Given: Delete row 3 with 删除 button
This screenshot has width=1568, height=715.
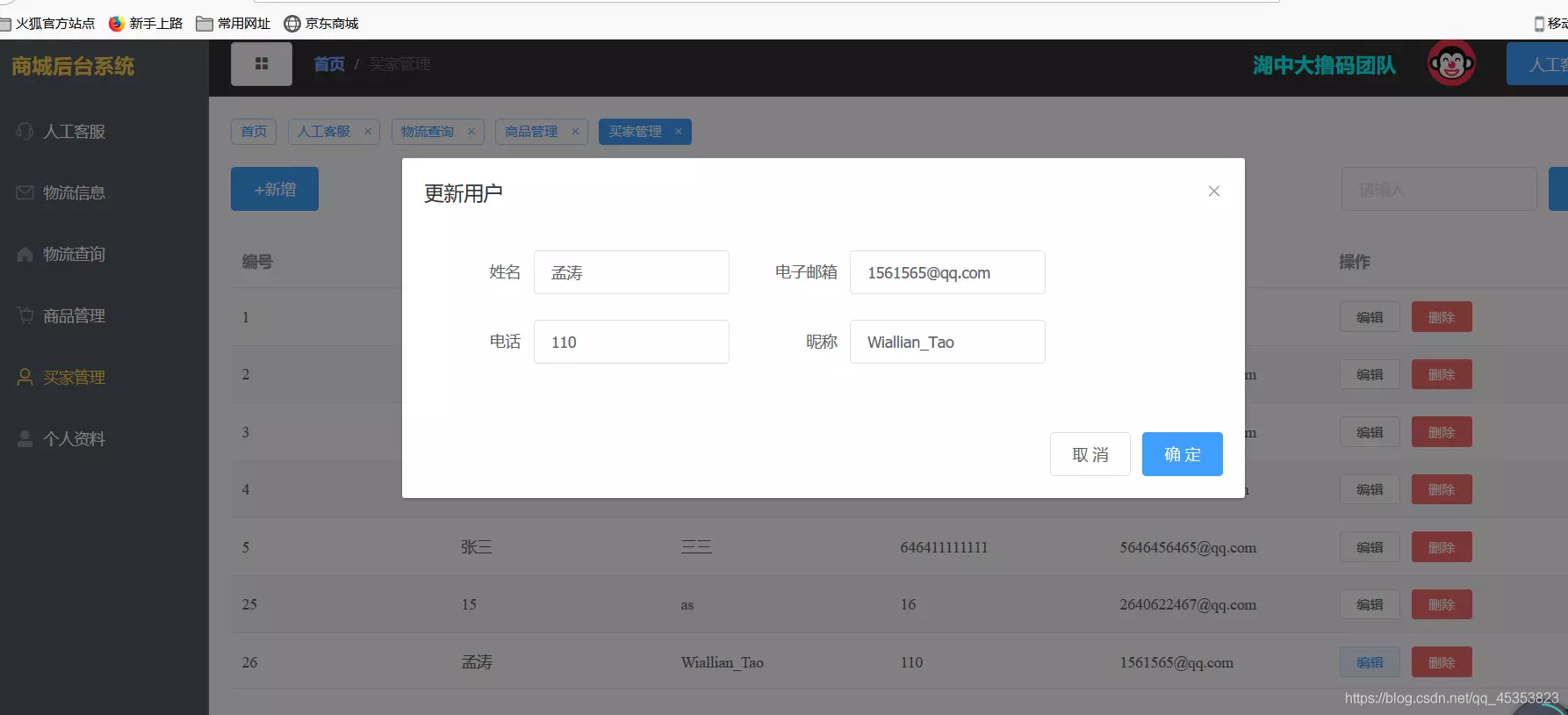Looking at the screenshot, I should (1442, 432).
